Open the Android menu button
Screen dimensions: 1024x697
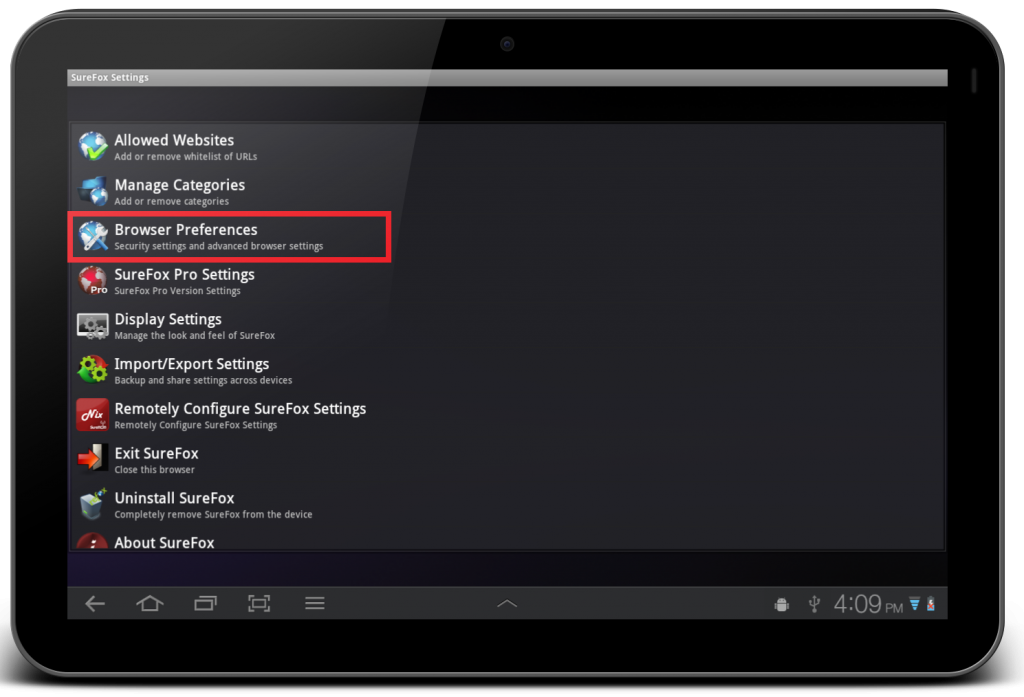click(x=315, y=604)
